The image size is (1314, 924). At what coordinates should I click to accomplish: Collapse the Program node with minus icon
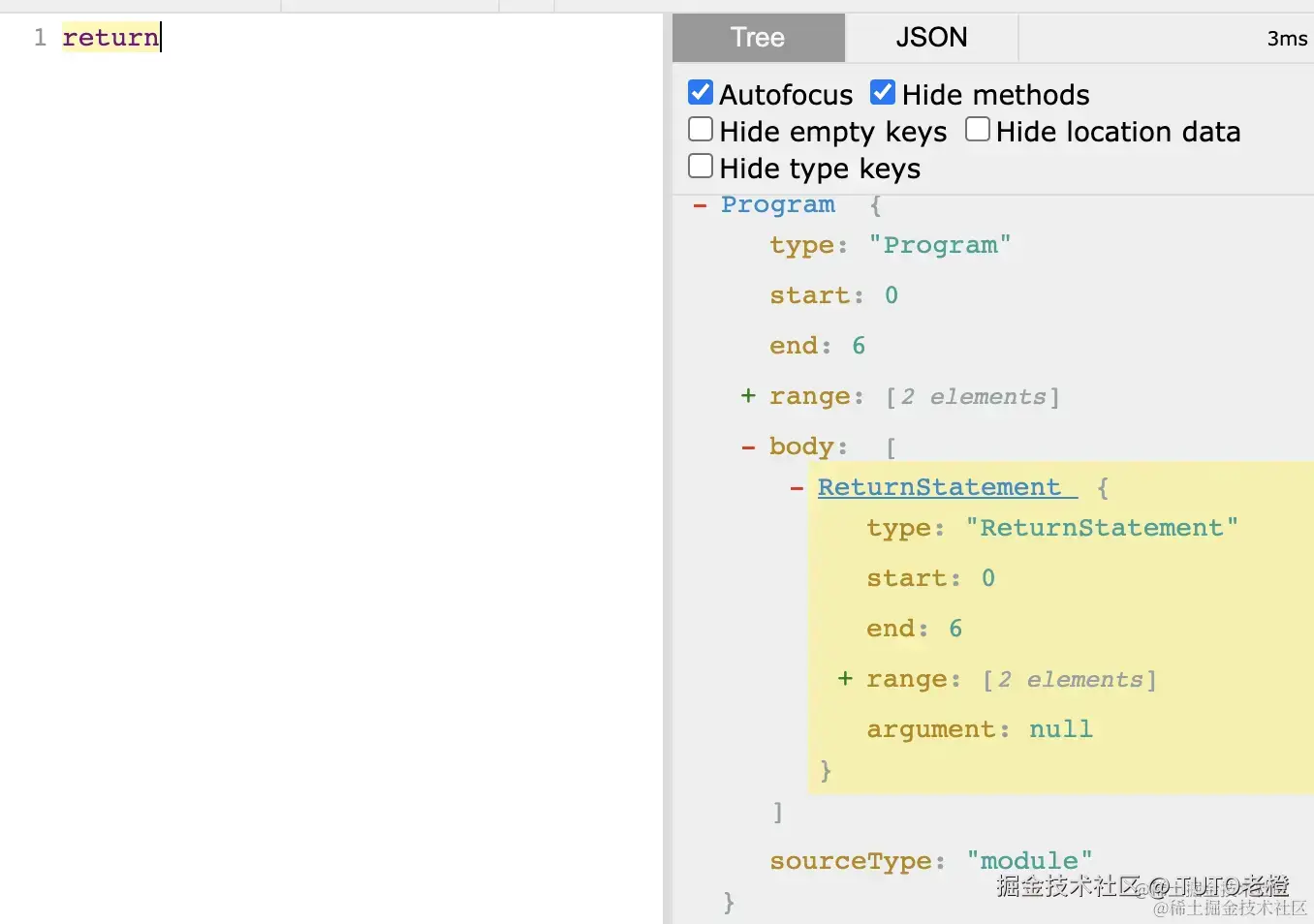tap(700, 205)
